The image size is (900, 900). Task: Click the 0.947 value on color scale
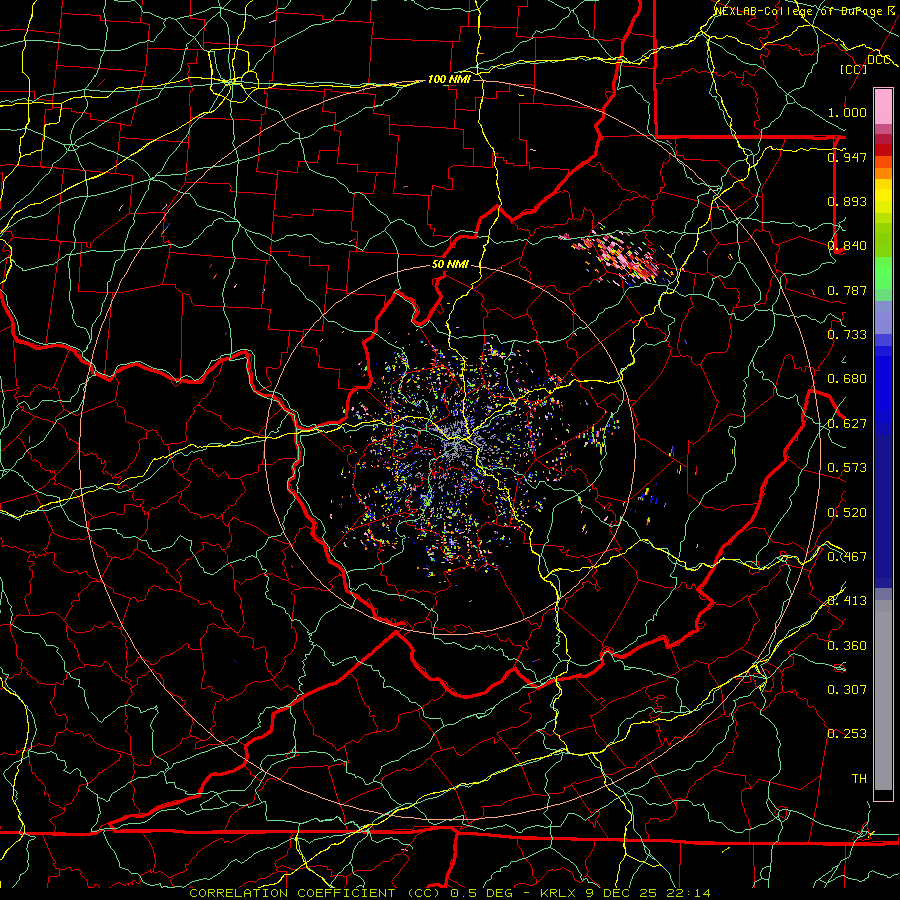coord(847,157)
